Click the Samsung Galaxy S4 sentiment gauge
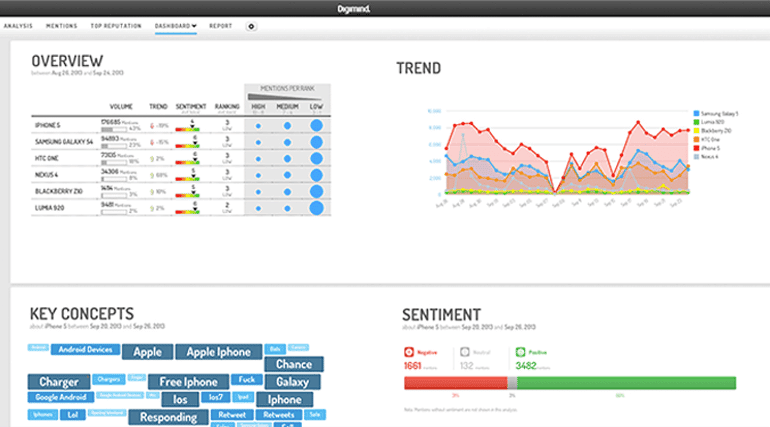 [x=187, y=146]
